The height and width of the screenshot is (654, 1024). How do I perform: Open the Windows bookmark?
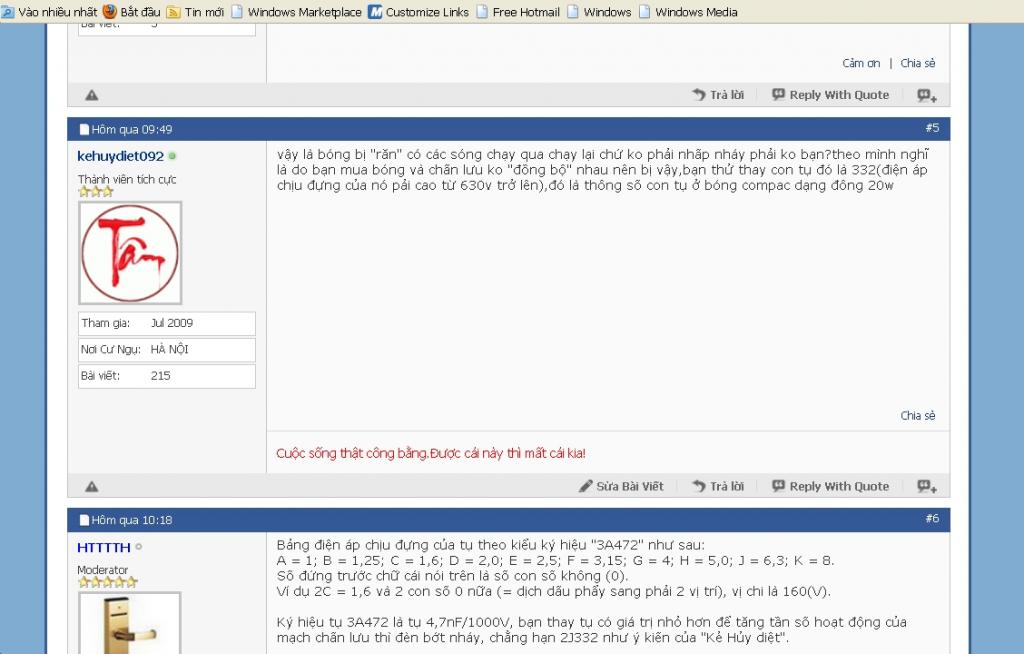pyautogui.click(x=600, y=12)
